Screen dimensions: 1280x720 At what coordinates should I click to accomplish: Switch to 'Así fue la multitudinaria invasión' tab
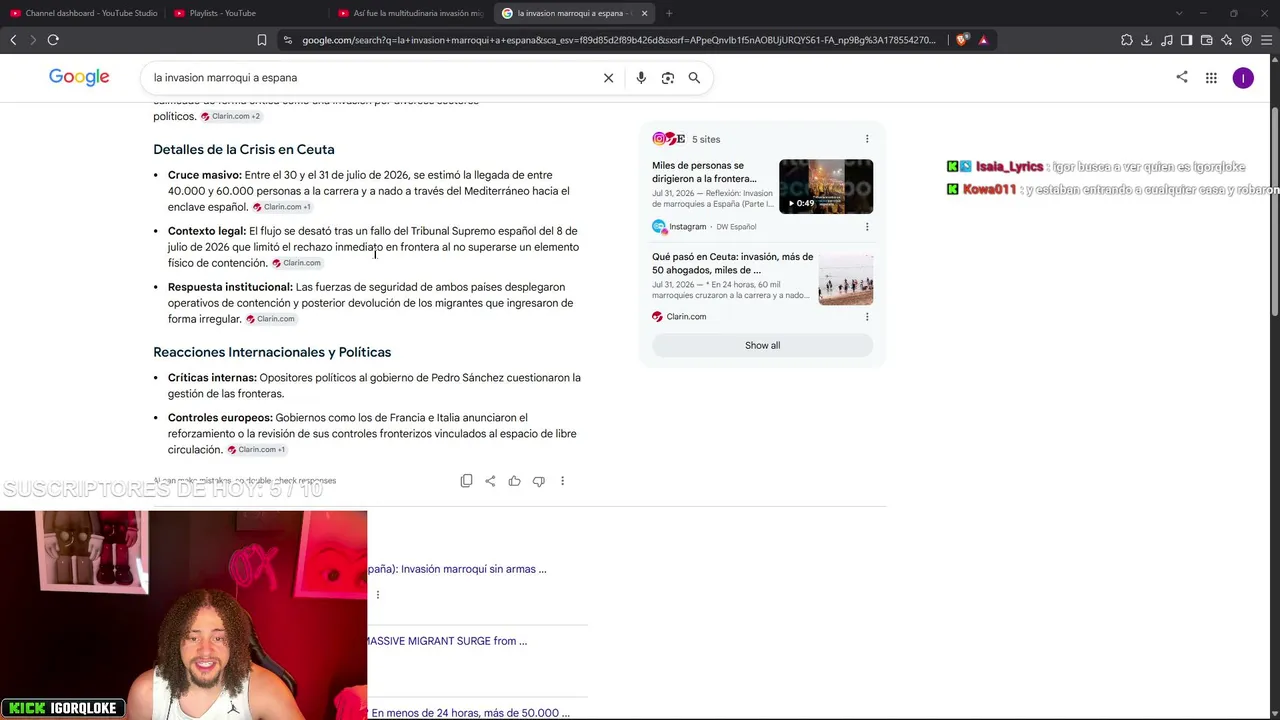pyautogui.click(x=411, y=13)
